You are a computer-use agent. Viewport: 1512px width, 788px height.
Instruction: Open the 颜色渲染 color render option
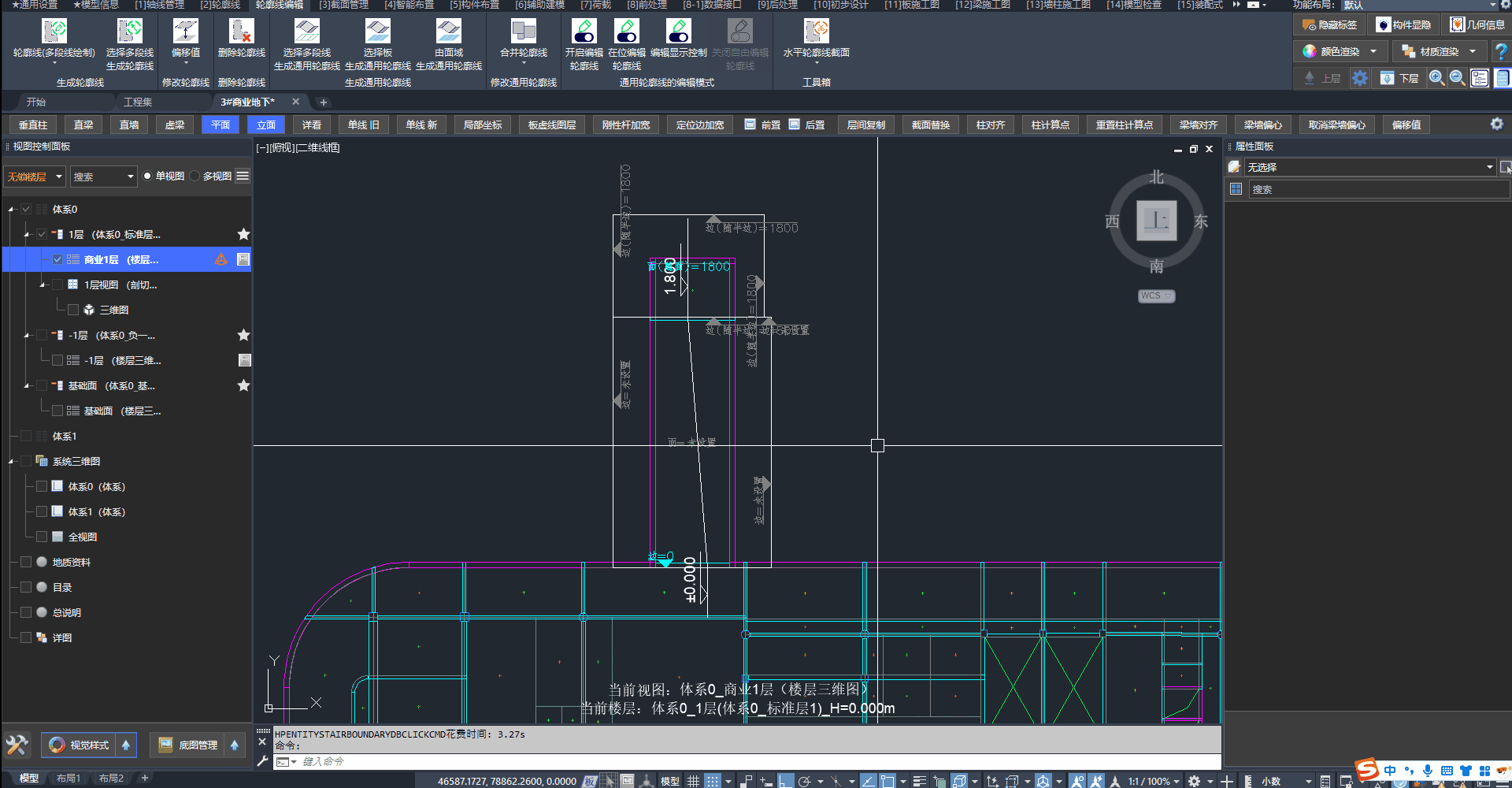(x=1340, y=51)
